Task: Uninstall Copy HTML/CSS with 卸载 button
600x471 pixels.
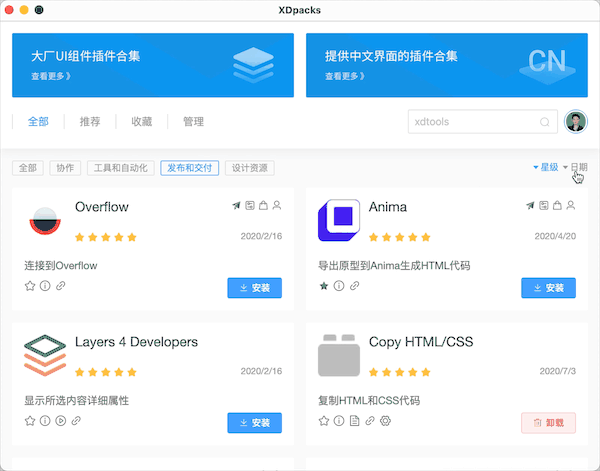Action: 548,423
